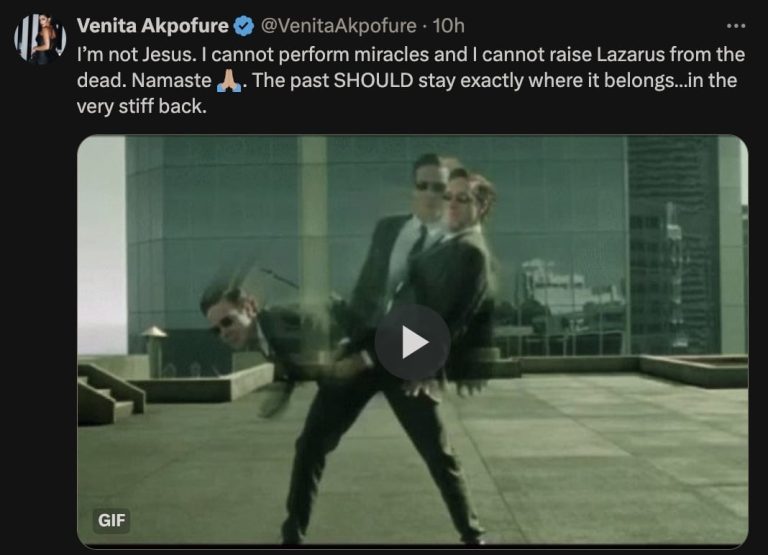Click the word Namaste in the tweet

pyautogui.click(x=171, y=81)
